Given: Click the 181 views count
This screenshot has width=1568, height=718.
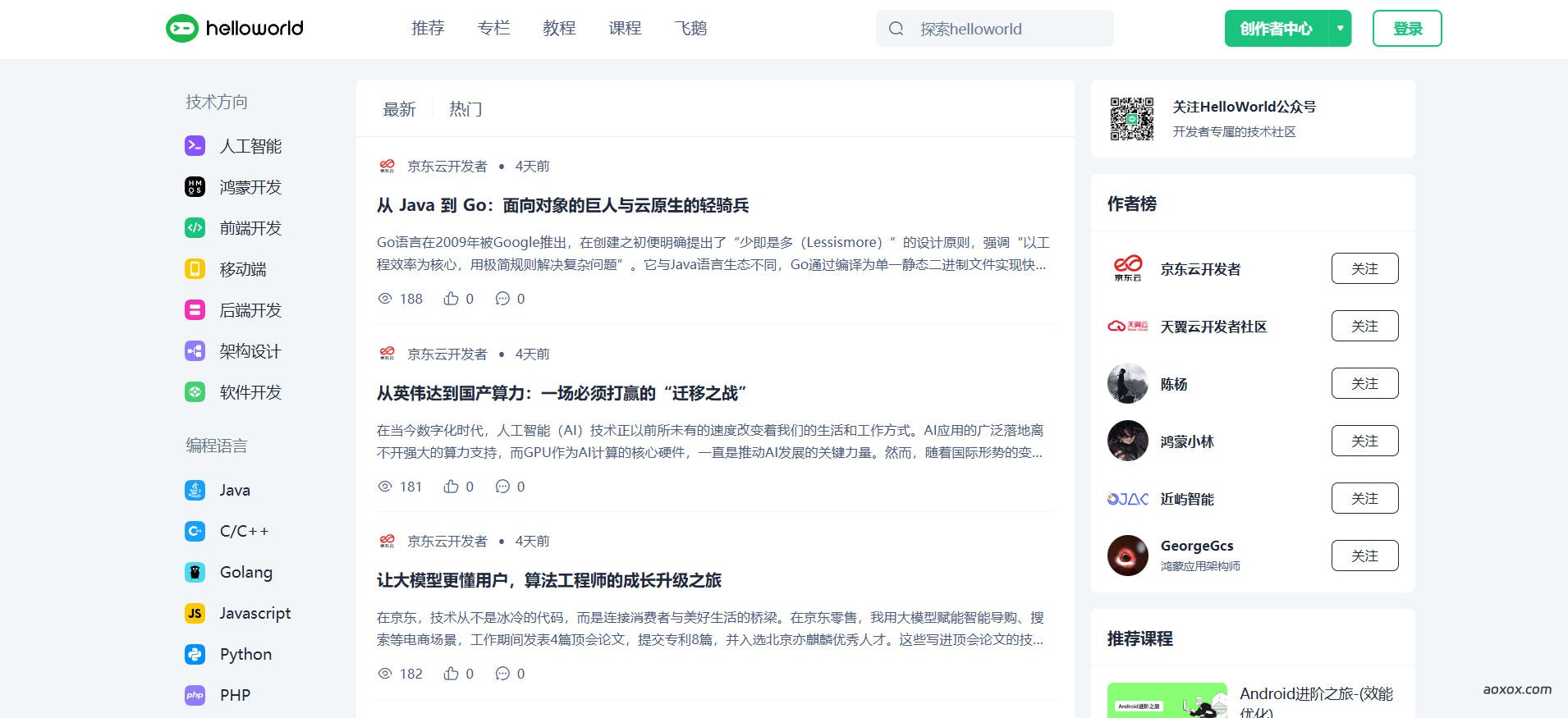Looking at the screenshot, I should tap(410, 487).
